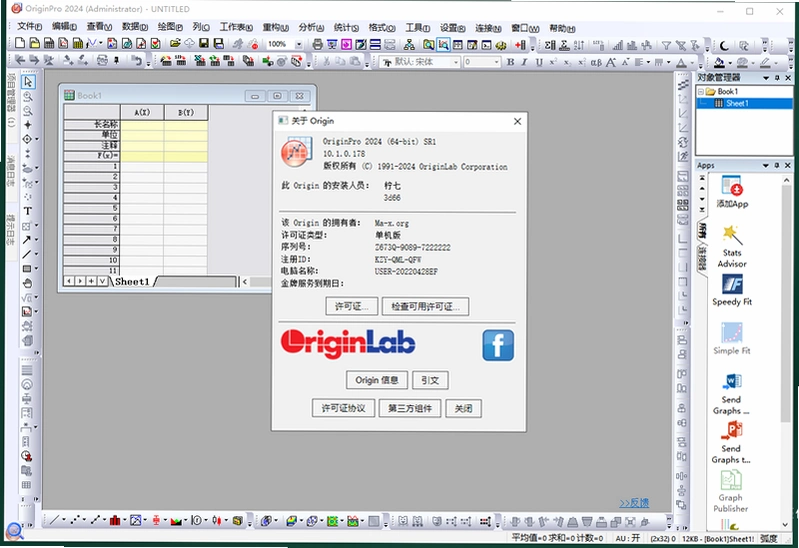This screenshot has width=799, height=548.
Task: Click the 许可证协议 button
Action: pos(343,408)
